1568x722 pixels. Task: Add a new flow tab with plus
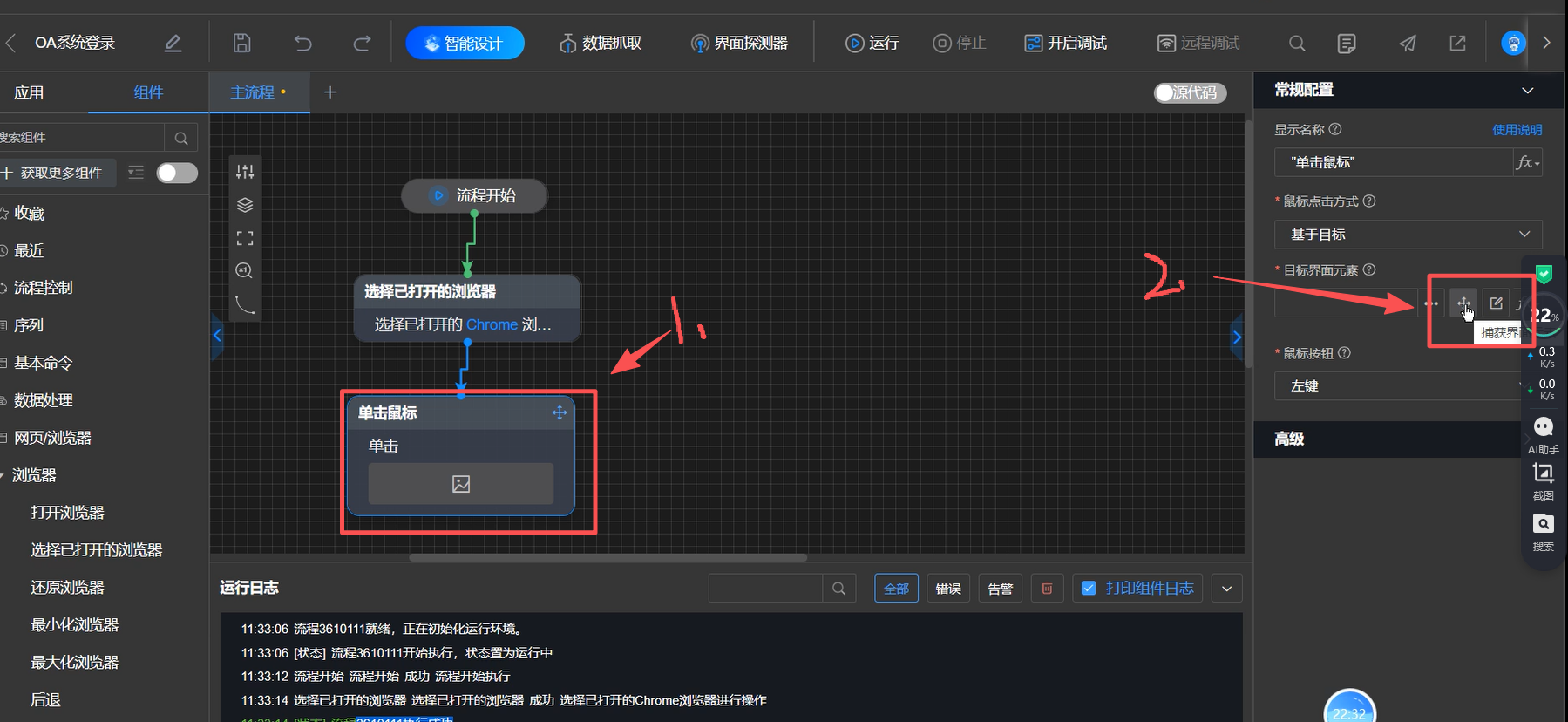point(330,92)
